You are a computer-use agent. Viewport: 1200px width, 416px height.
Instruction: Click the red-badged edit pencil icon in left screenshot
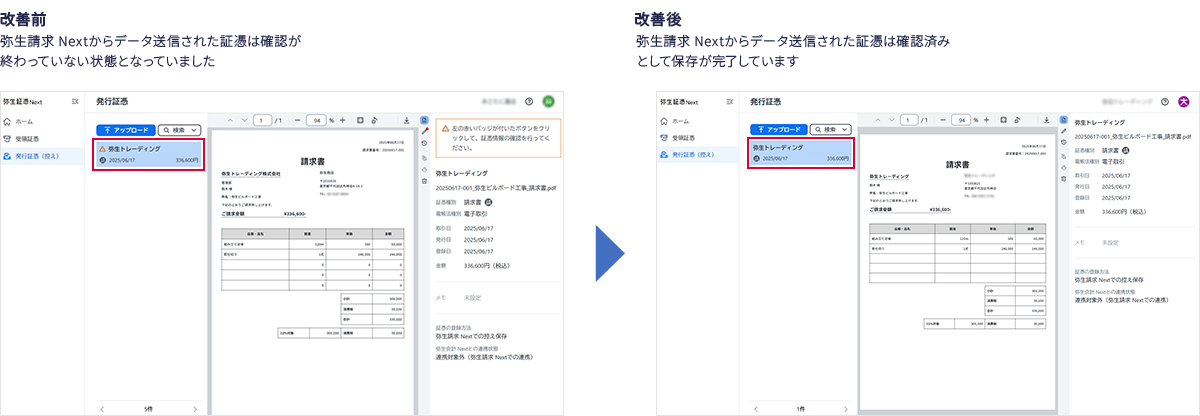coord(425,131)
